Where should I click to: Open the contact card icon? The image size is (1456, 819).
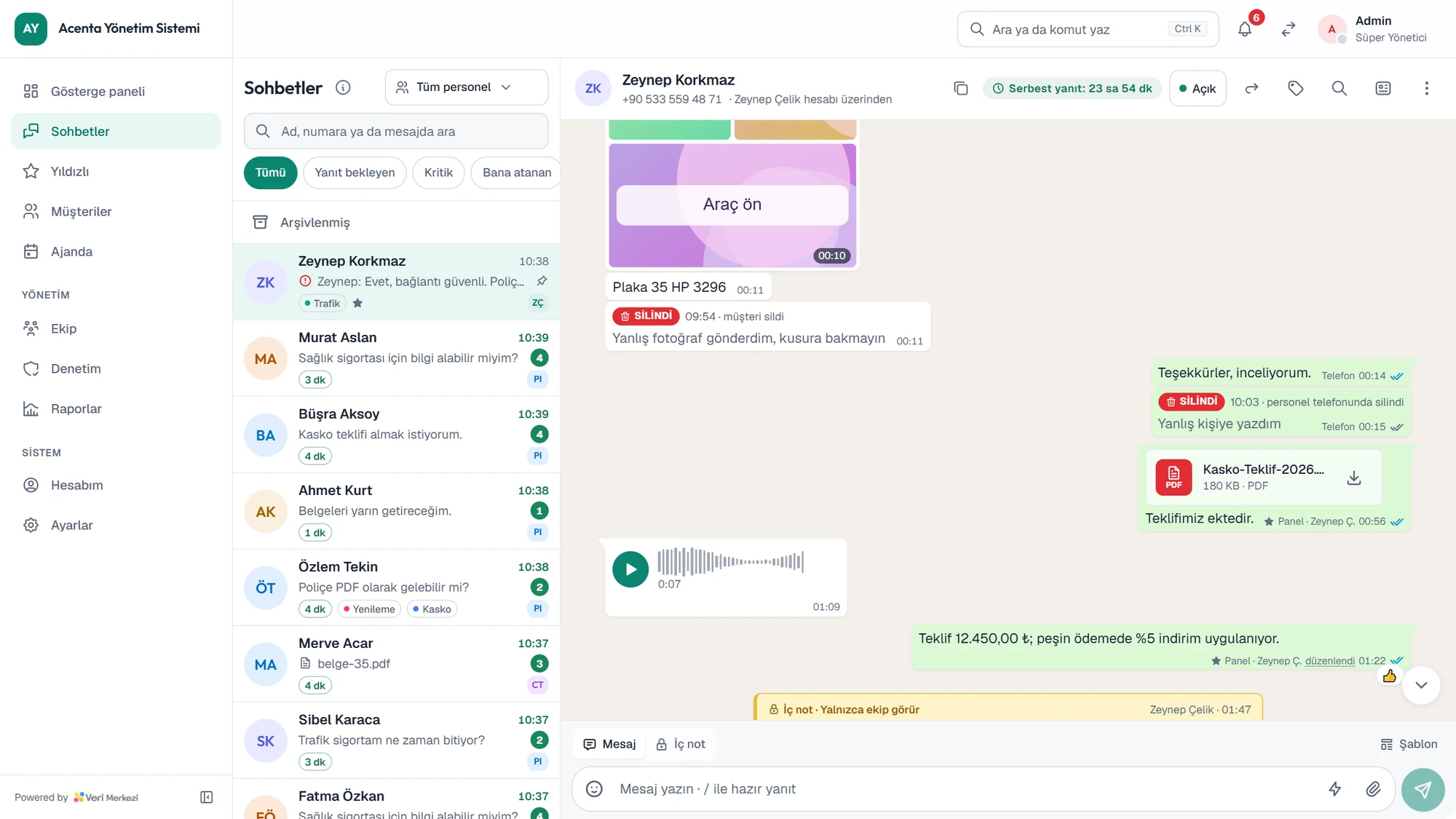1383,88
